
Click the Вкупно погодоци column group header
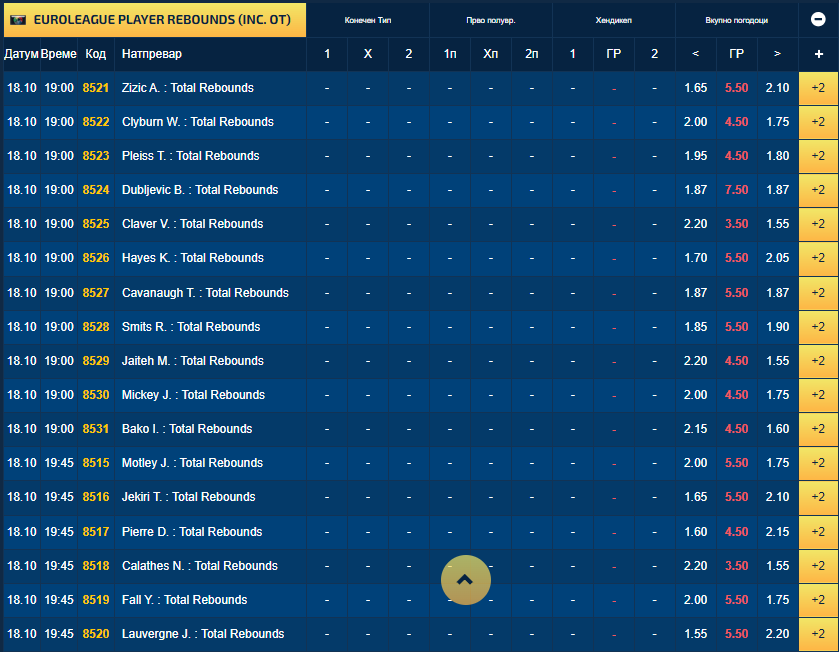pyautogui.click(x=737, y=20)
